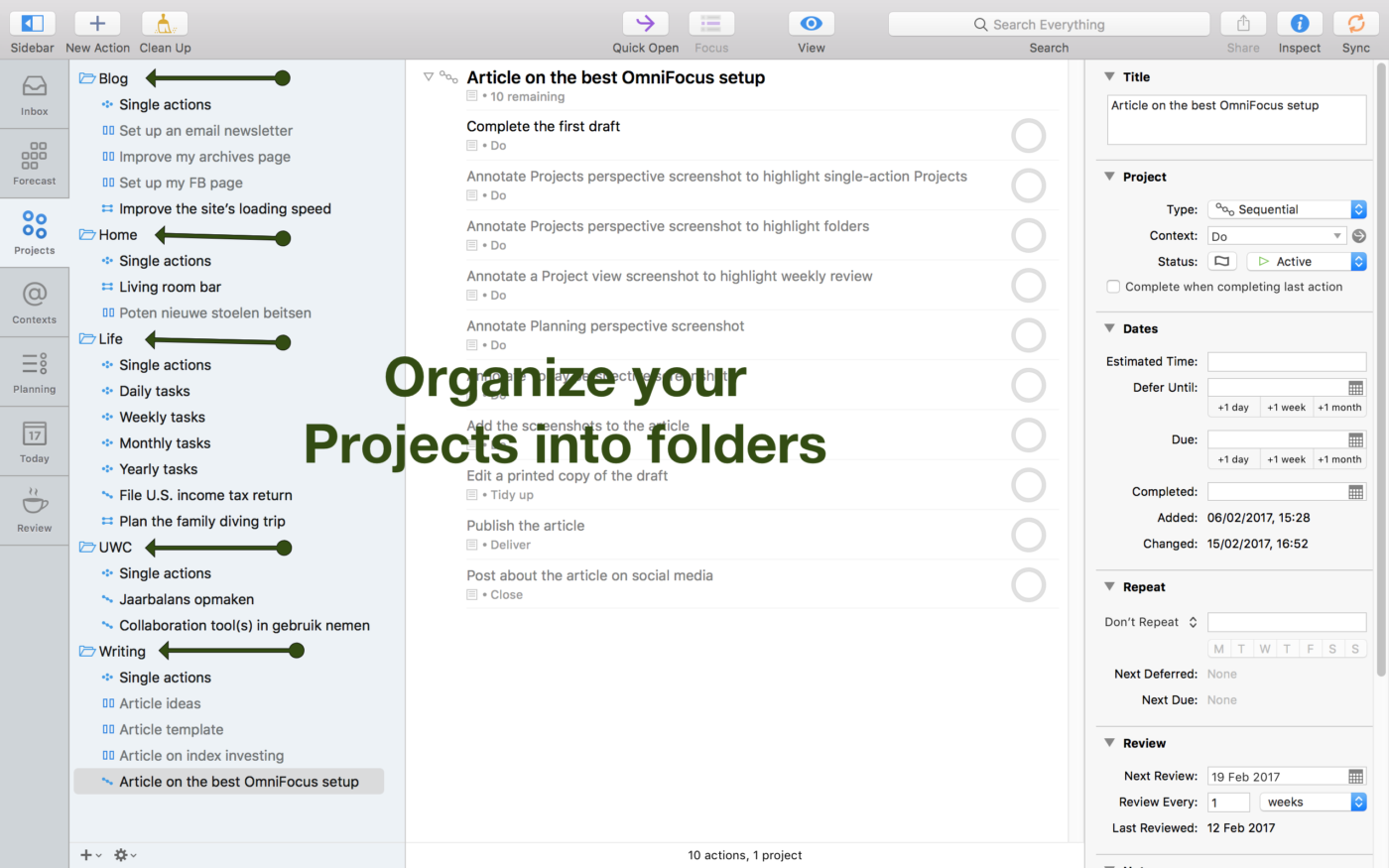Image resolution: width=1389 pixels, height=868 pixels.
Task: Open the Due date calendar picker icon
Action: pyautogui.click(x=1356, y=439)
